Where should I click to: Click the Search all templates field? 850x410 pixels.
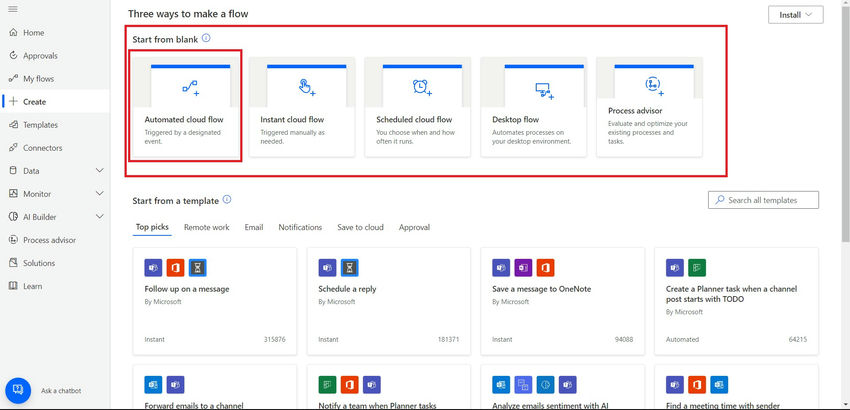[x=763, y=200]
